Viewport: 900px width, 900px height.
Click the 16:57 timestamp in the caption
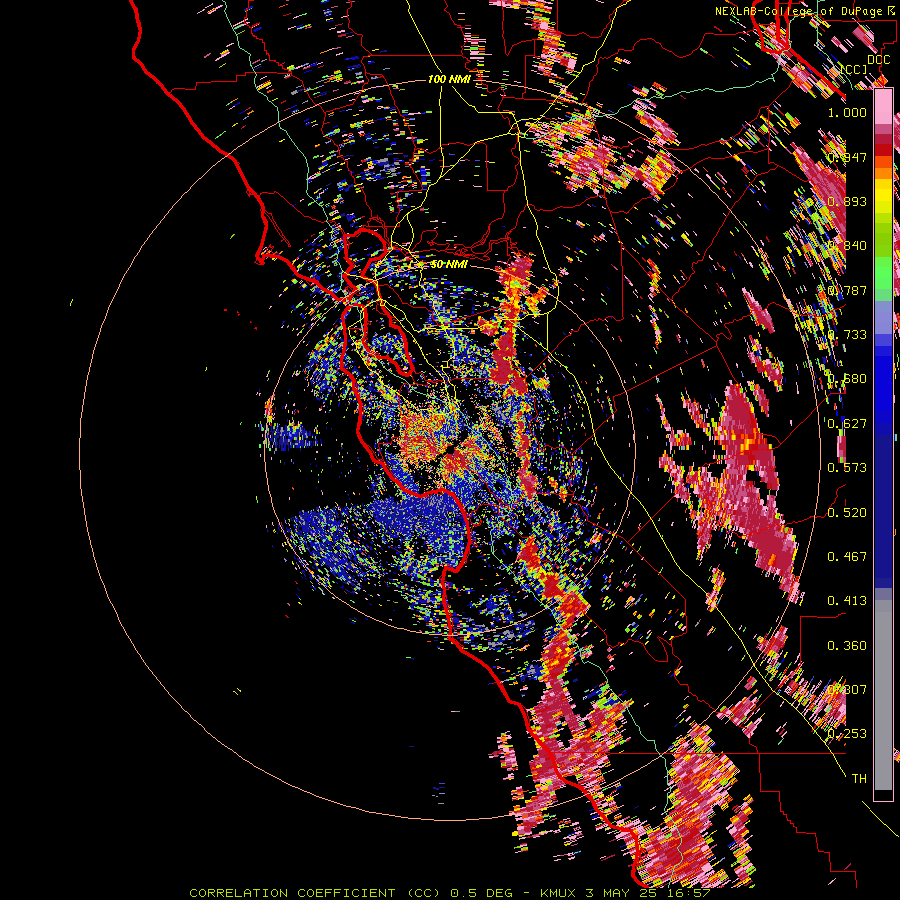(x=690, y=893)
